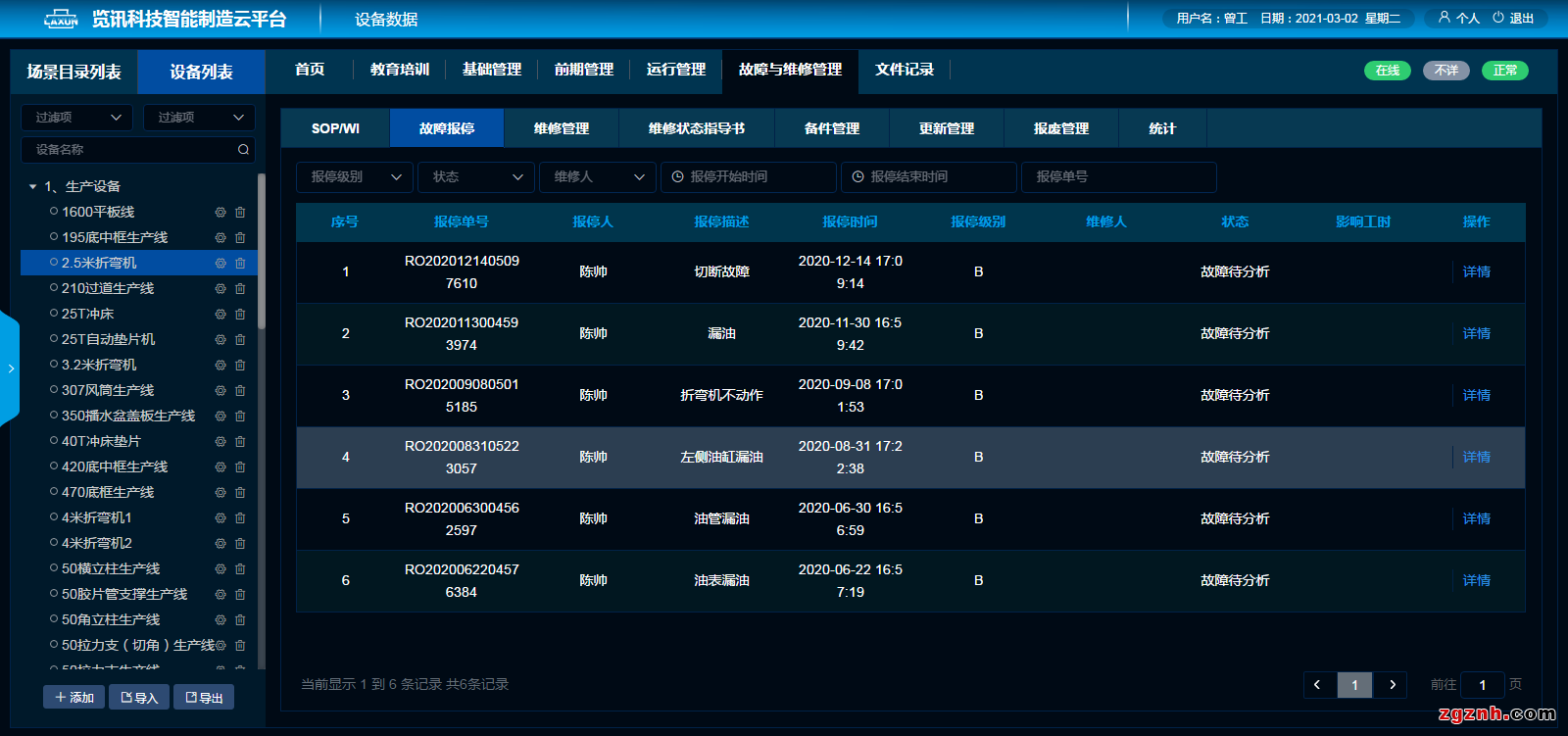Delete 25T冲床 with trash icon
Screen dimensions: 1568x736
240,314
